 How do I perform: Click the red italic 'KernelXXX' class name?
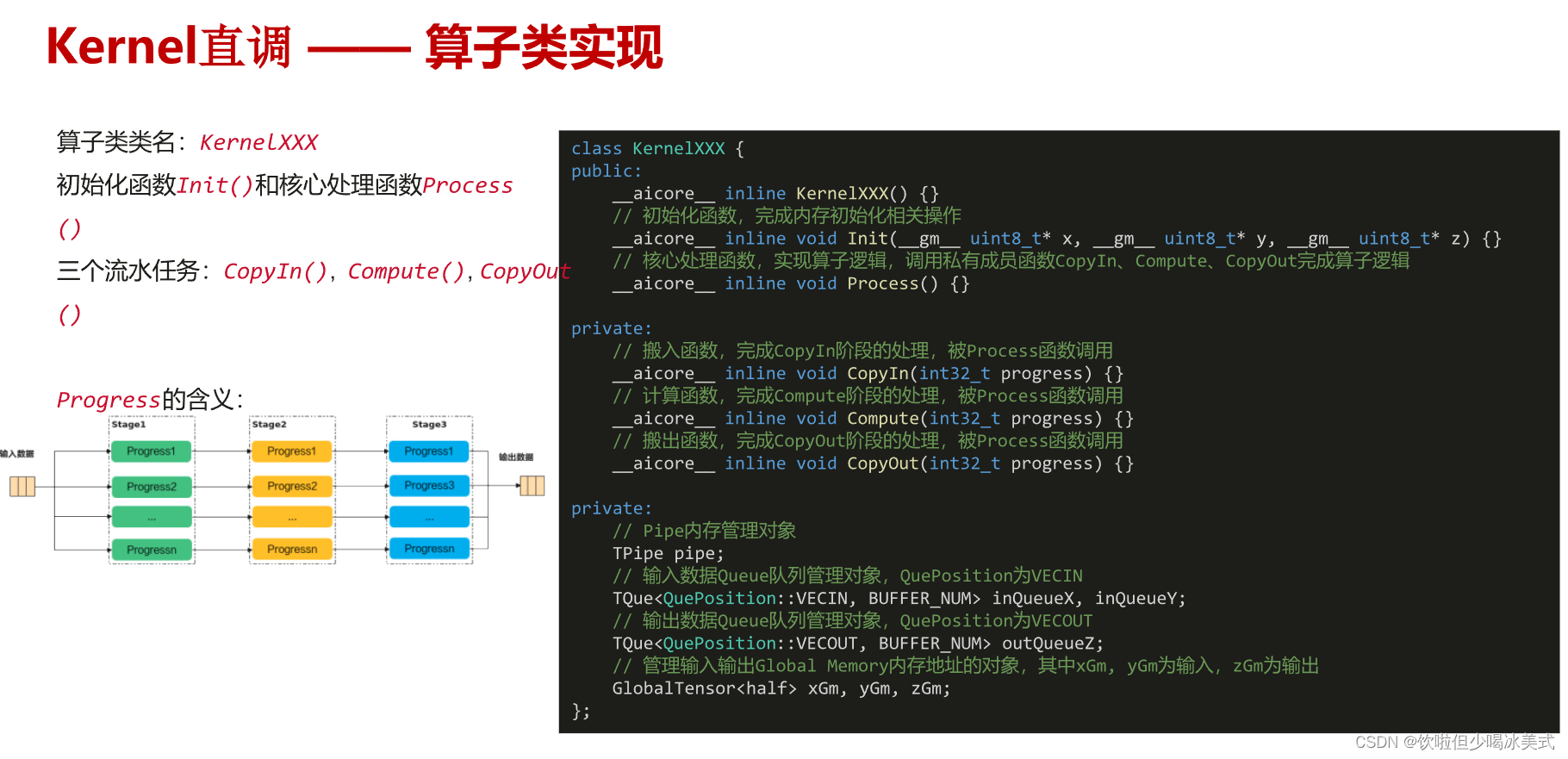[x=258, y=142]
